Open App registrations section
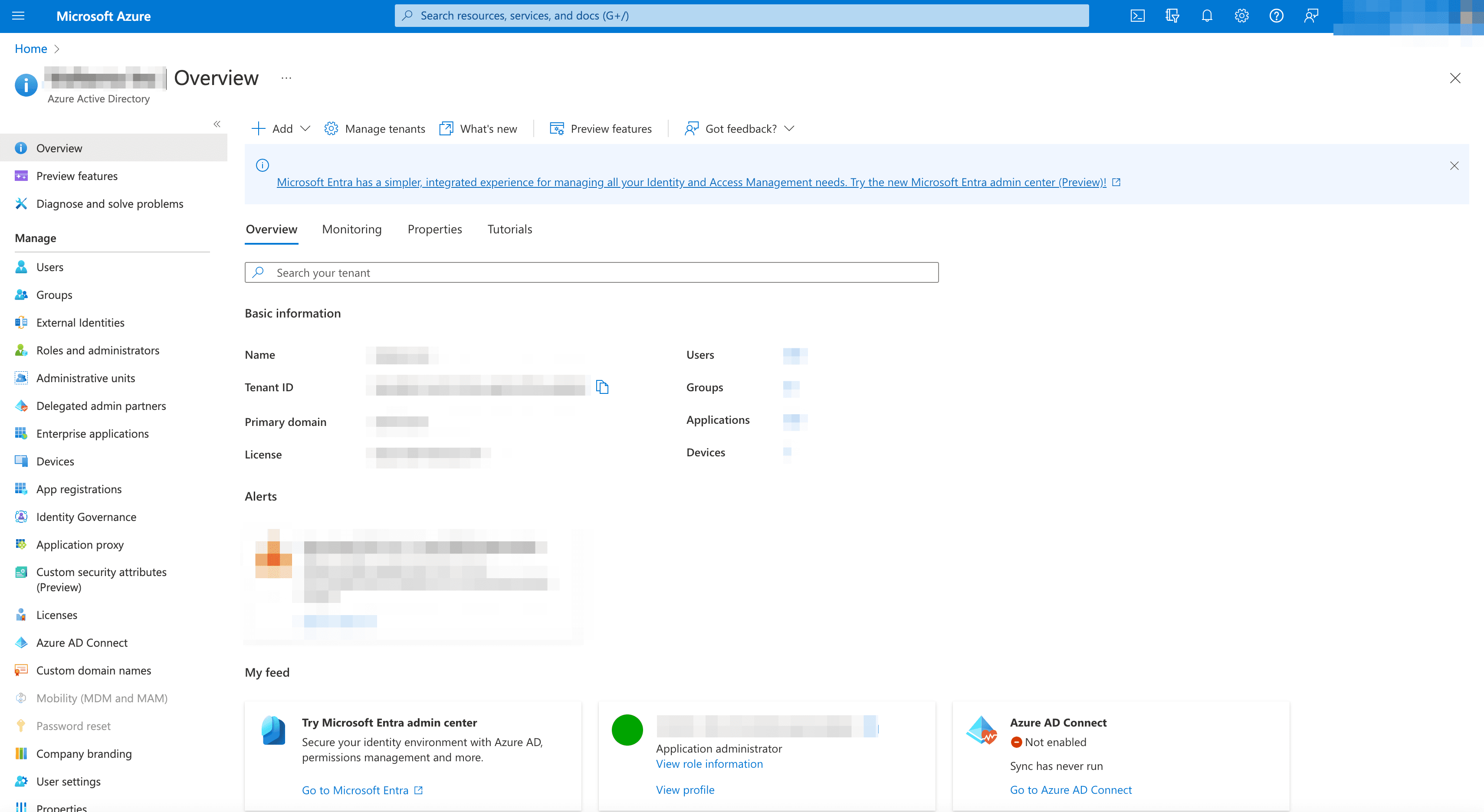 pyautogui.click(x=79, y=488)
